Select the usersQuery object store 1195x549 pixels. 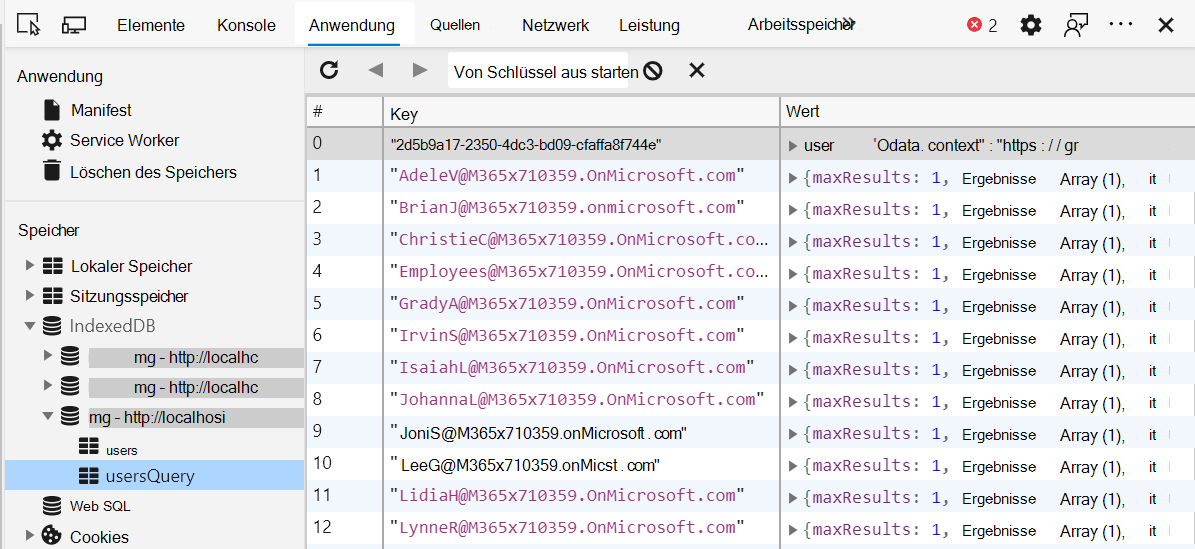[x=150, y=477]
